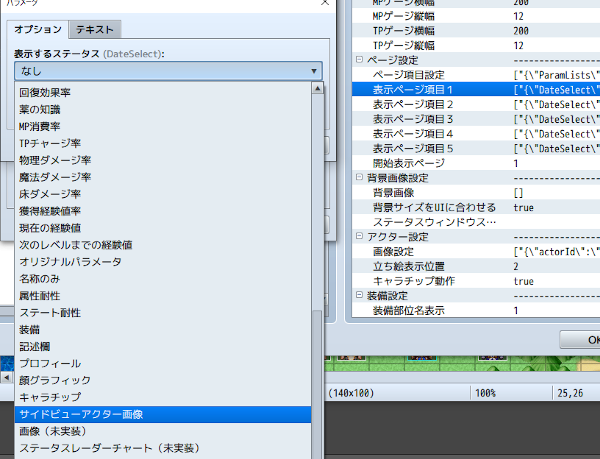
Task: Select the 背景サイズをUIに合わせる row
Action: coord(476,207)
